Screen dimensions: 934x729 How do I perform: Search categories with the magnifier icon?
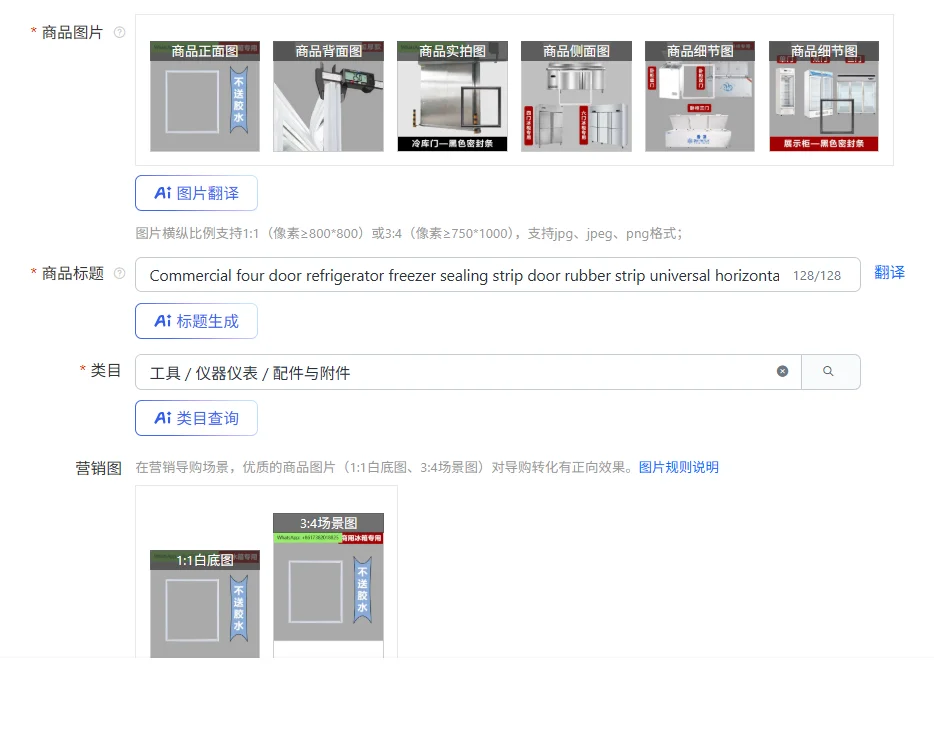(x=831, y=372)
